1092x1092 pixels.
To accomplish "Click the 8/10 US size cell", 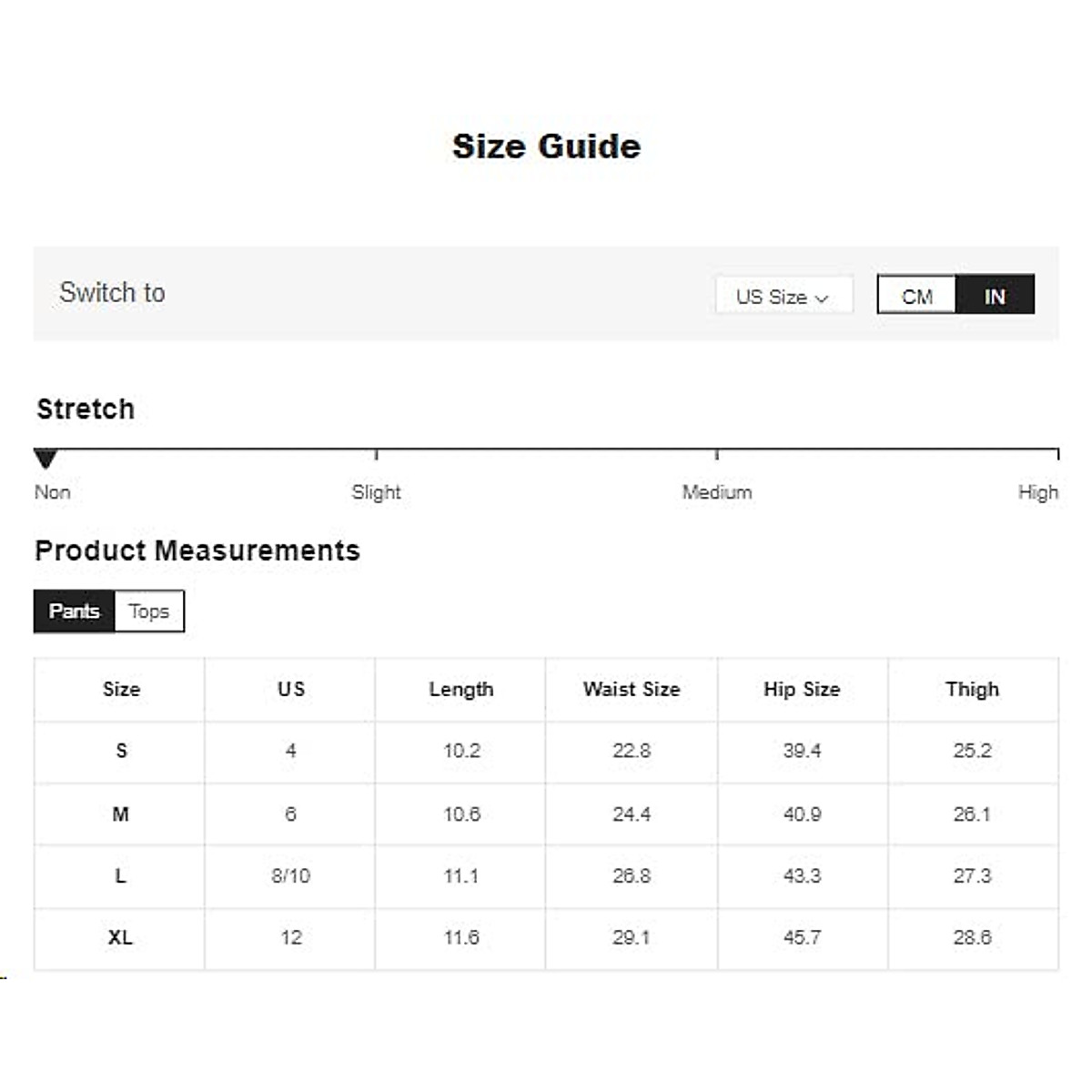I will pyautogui.click(x=290, y=876).
